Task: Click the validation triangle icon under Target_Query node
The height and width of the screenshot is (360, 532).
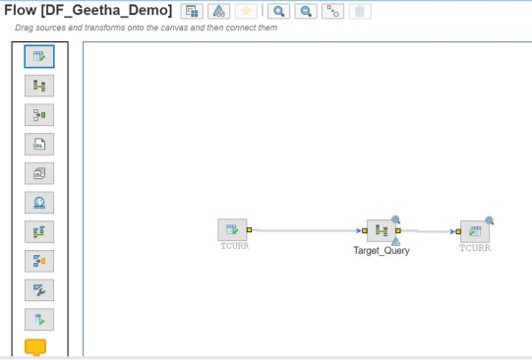Action: tap(396, 242)
